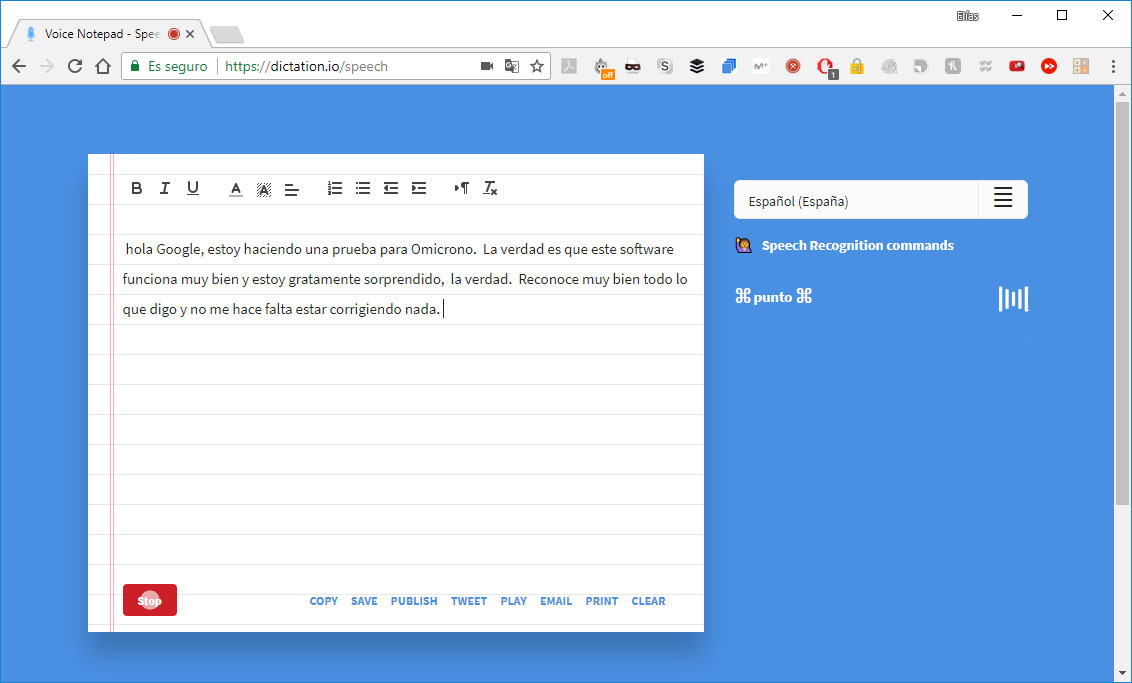The width and height of the screenshot is (1132, 683).
Task: Open the text highlight color tool
Action: [263, 188]
